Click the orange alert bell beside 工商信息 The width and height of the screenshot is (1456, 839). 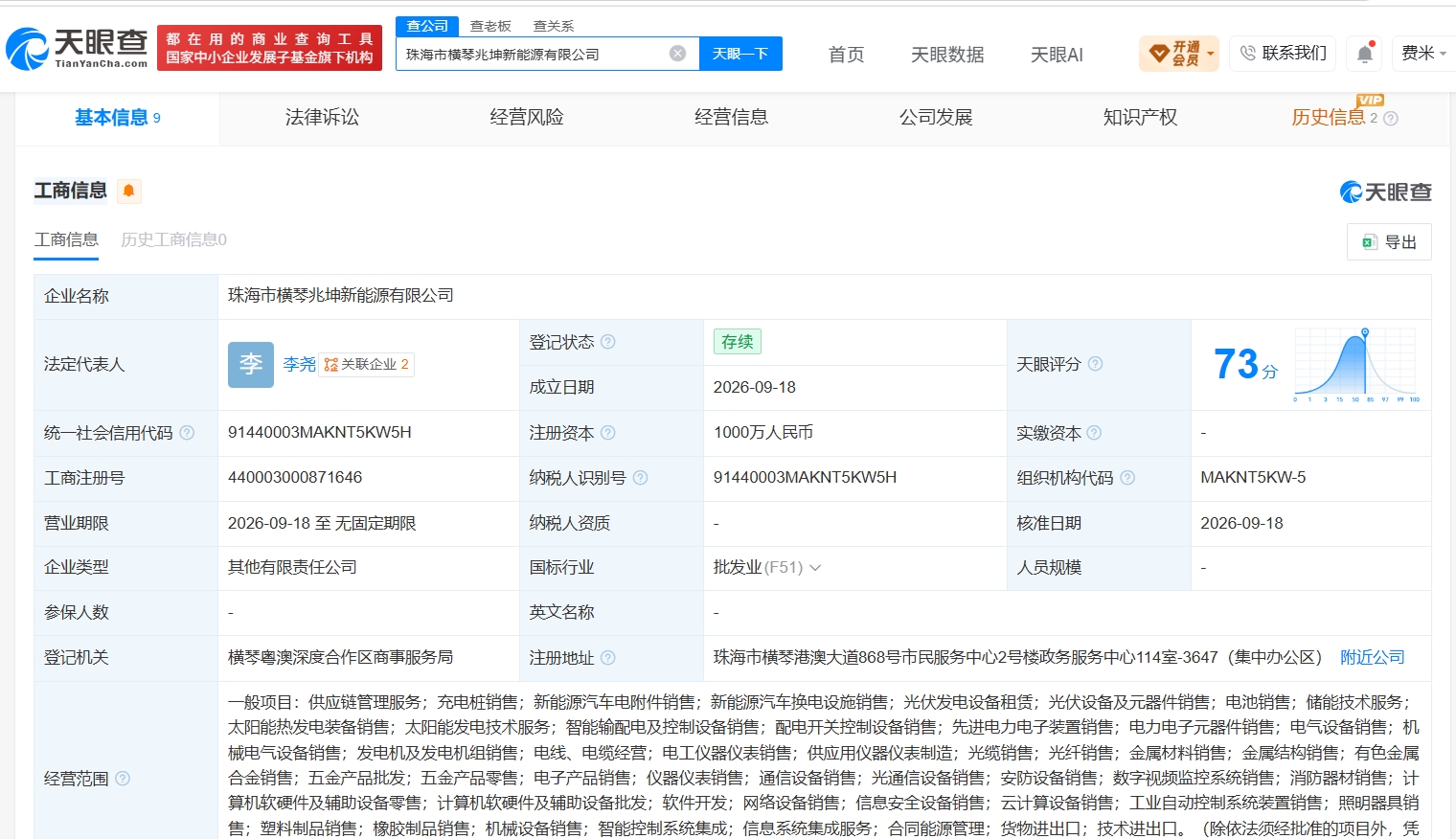click(x=128, y=191)
